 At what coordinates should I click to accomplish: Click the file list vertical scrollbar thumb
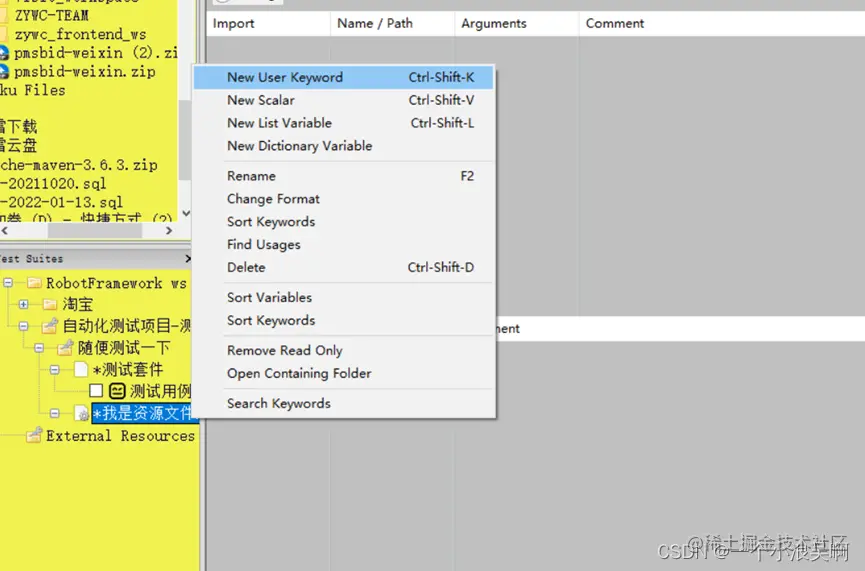(185, 140)
